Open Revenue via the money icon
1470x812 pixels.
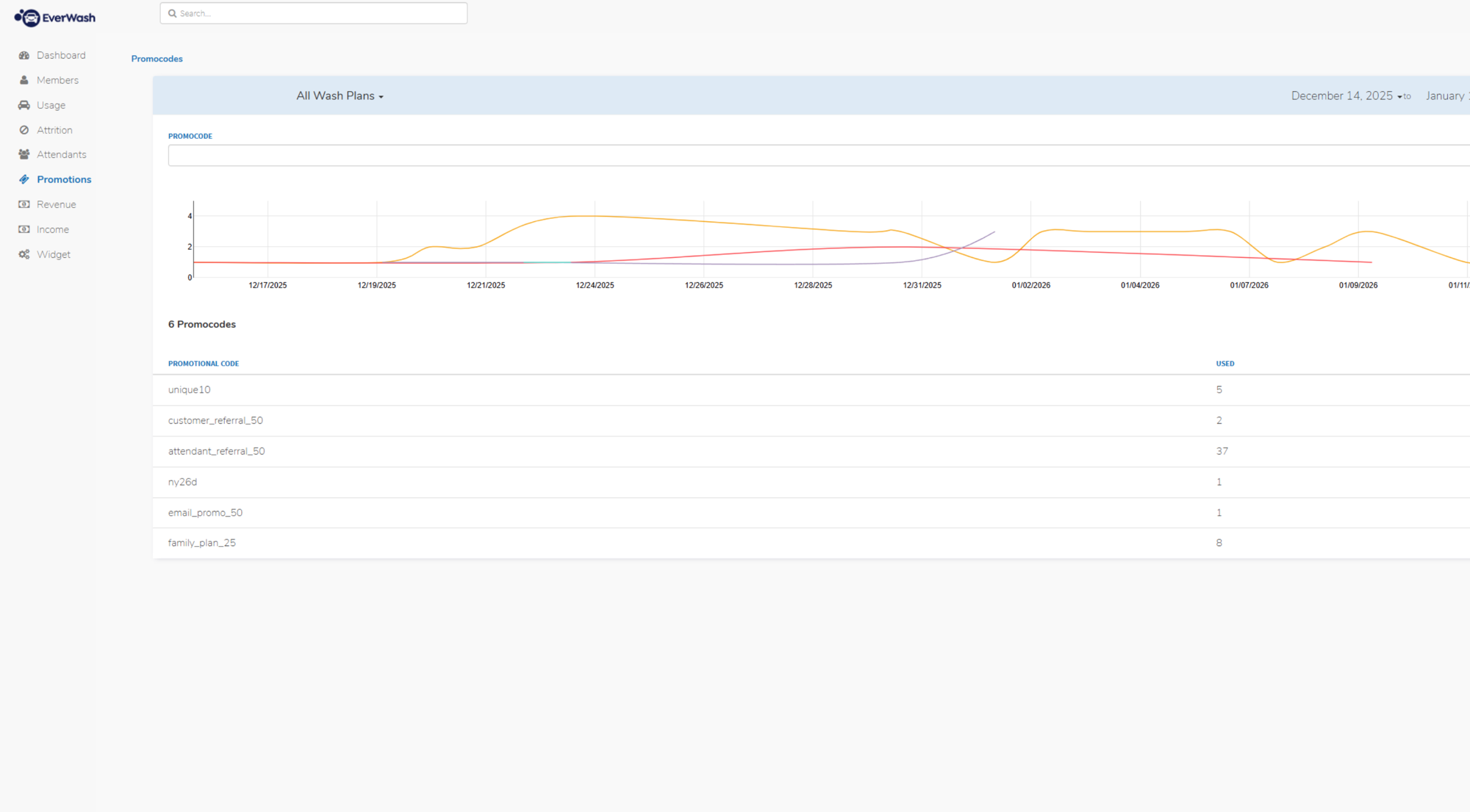24,204
